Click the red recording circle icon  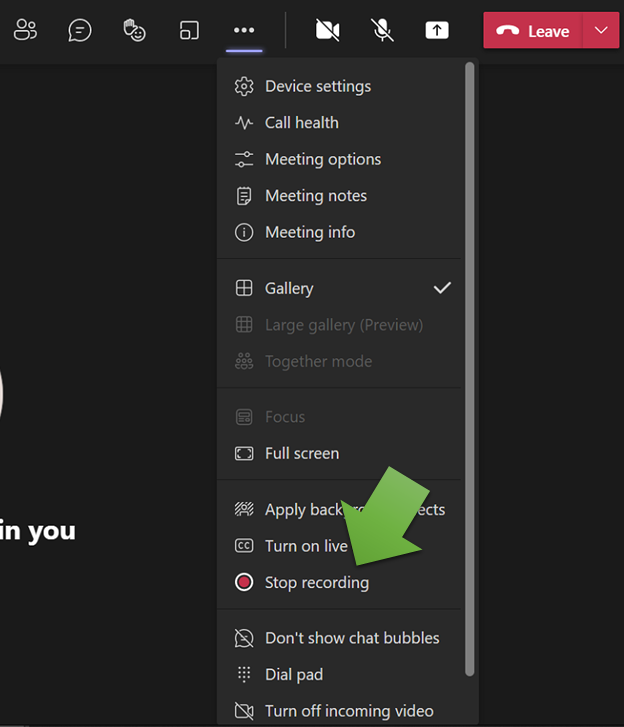(244, 582)
